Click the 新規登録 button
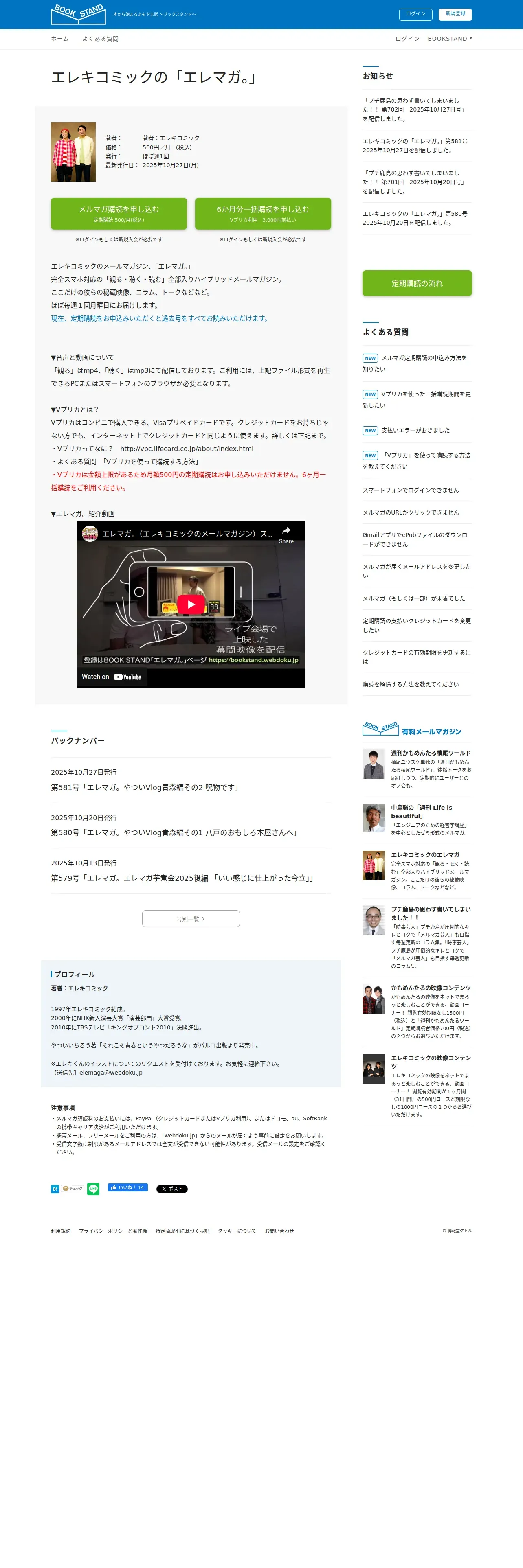The height and width of the screenshot is (1568, 523). pyautogui.click(x=455, y=14)
